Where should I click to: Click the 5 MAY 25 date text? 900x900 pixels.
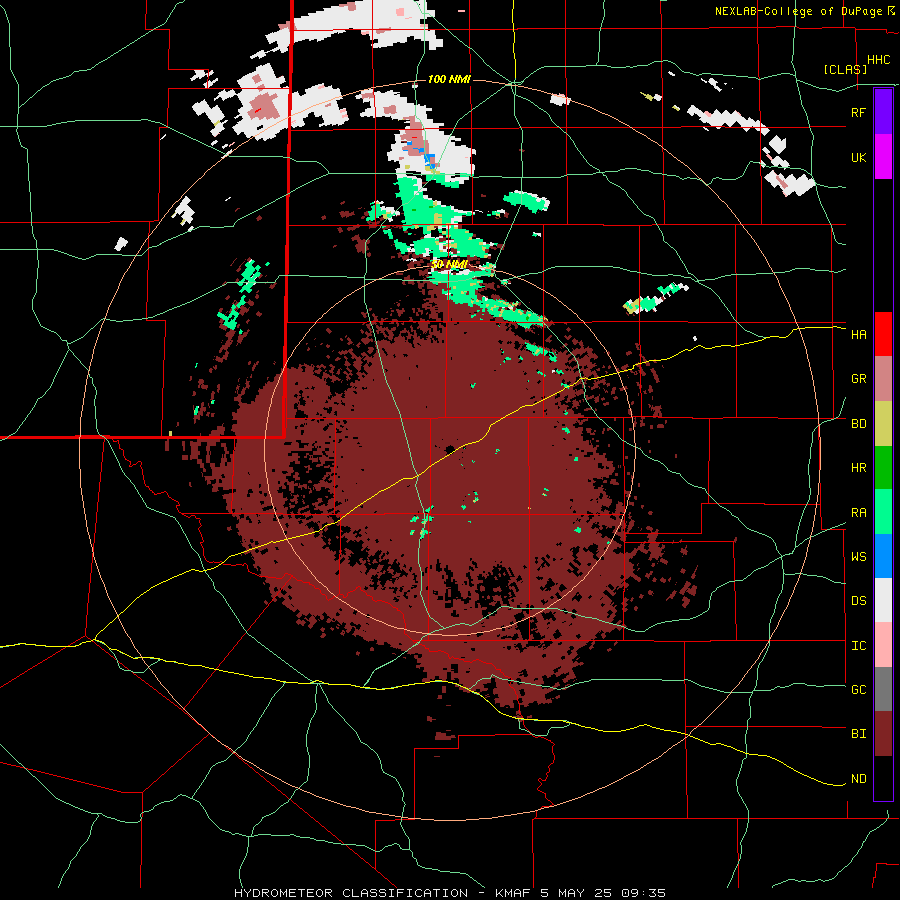point(576,893)
